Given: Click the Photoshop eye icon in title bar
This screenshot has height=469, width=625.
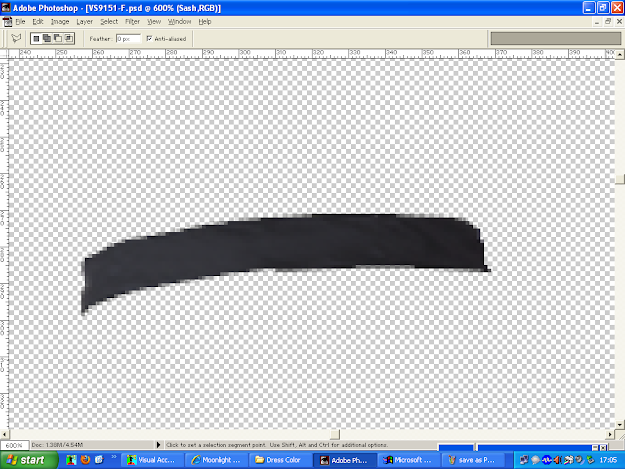Looking at the screenshot, I should (6, 8).
